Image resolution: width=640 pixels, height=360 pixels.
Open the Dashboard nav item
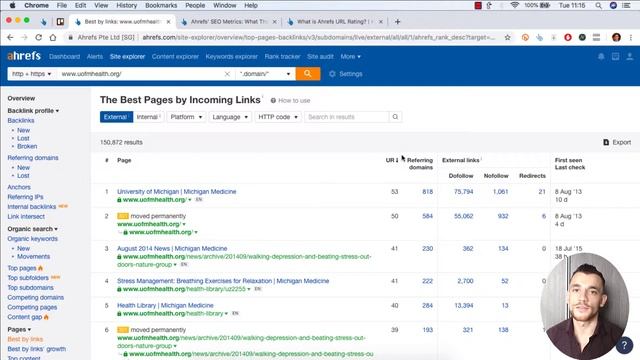64,57
